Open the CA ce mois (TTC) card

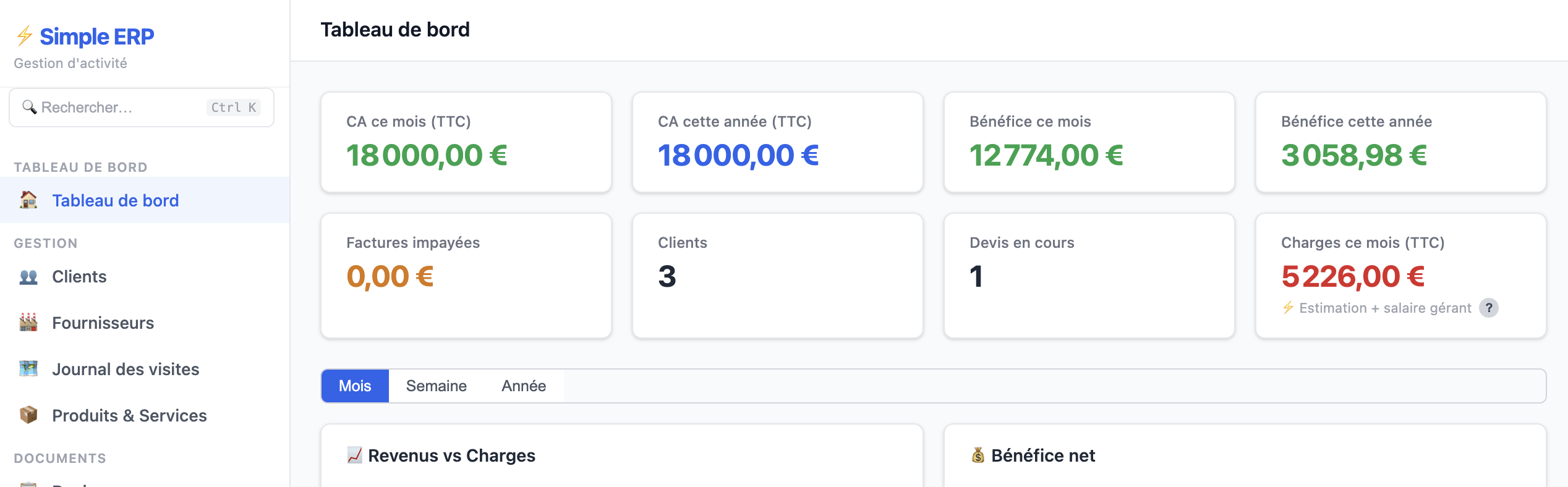tap(466, 142)
